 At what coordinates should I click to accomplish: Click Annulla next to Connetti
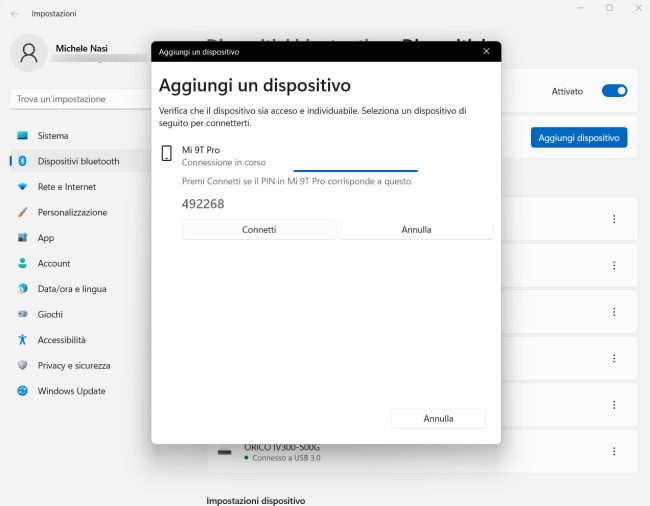coord(416,229)
